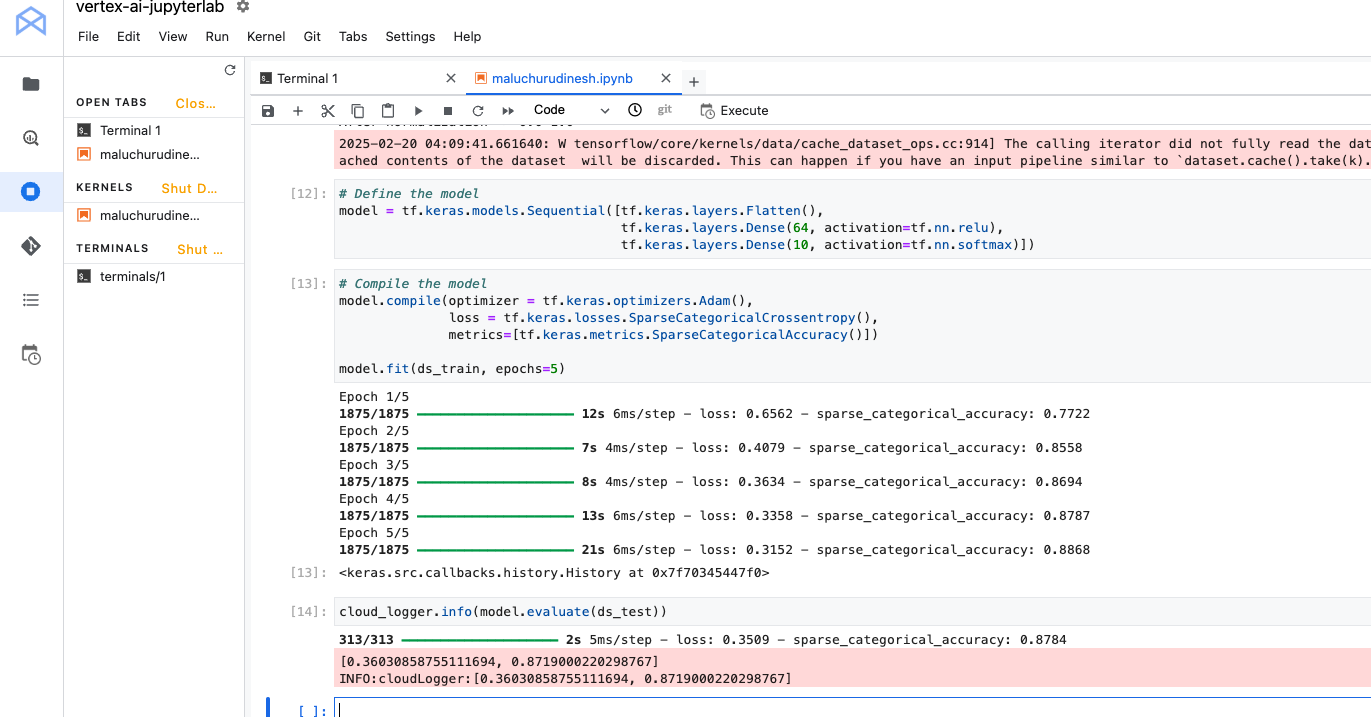Close the maluchurudinesh.ipynb tab
Viewport: 1371px width, 717px height.
pyautogui.click(x=666, y=78)
